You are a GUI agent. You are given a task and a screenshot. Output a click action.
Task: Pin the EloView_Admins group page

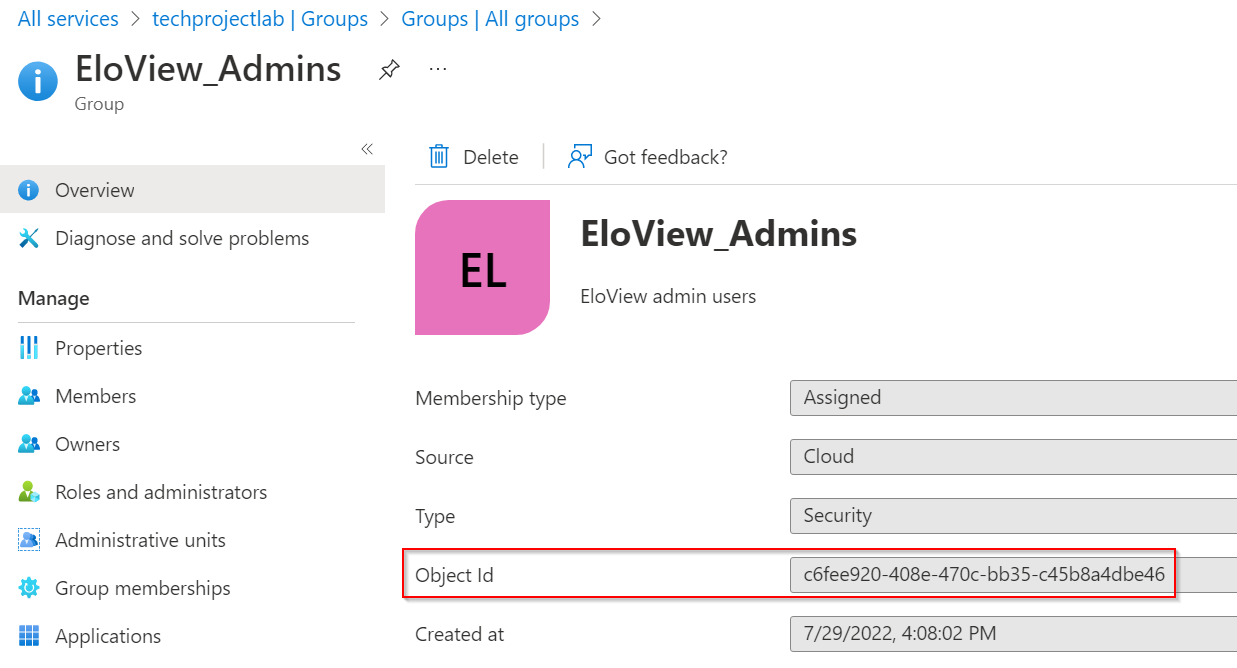[389, 70]
